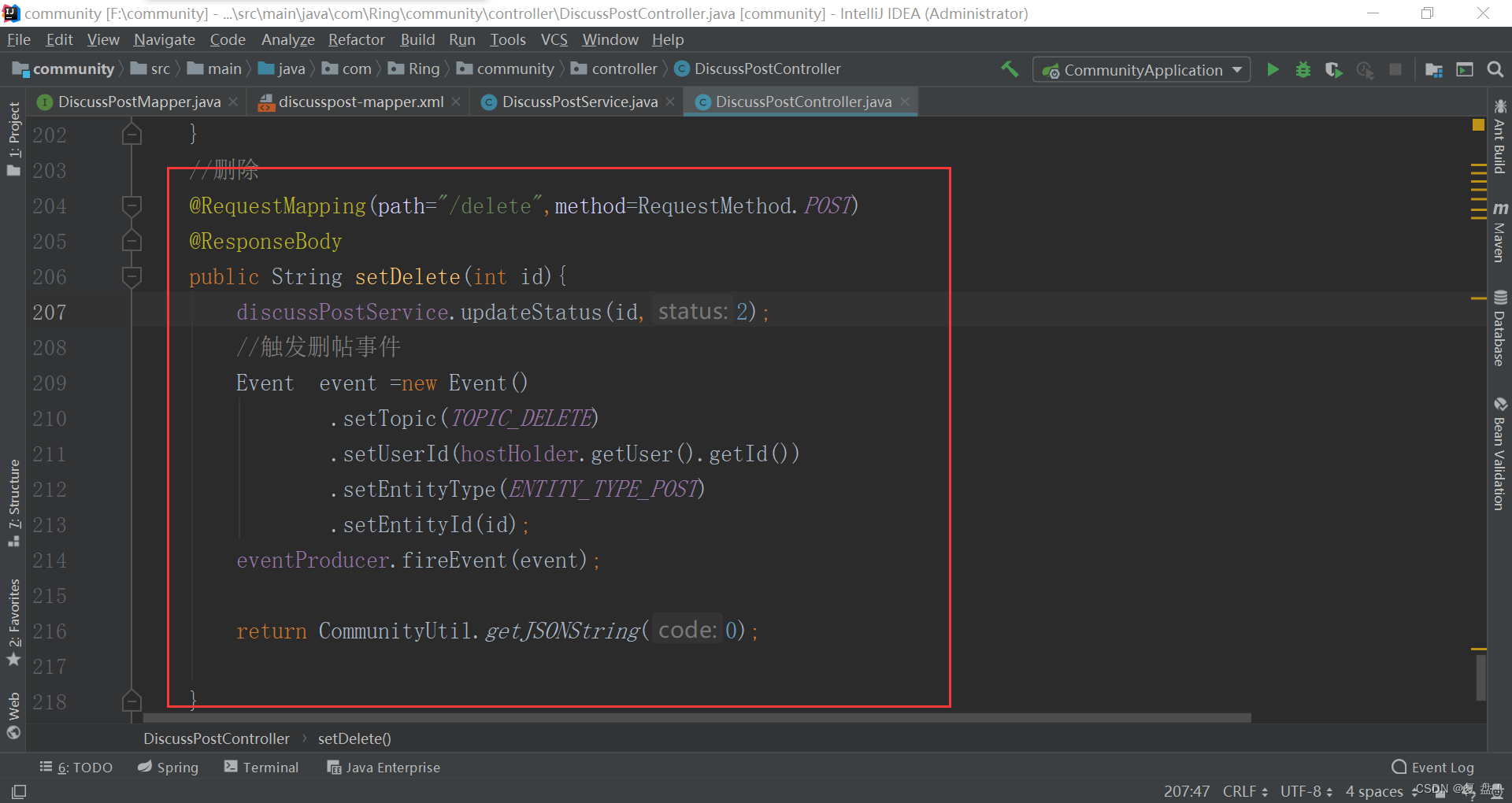Open the Edit menu
This screenshot has width=1512, height=803.
click(59, 39)
